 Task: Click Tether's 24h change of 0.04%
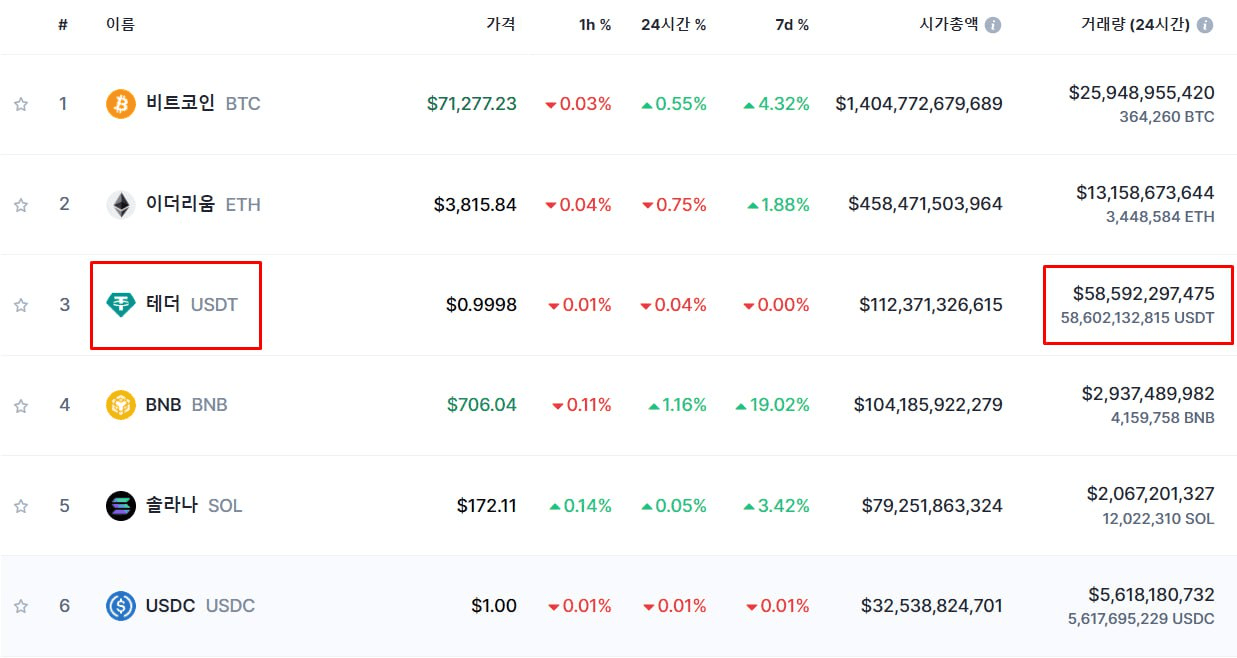pyautogui.click(x=674, y=305)
